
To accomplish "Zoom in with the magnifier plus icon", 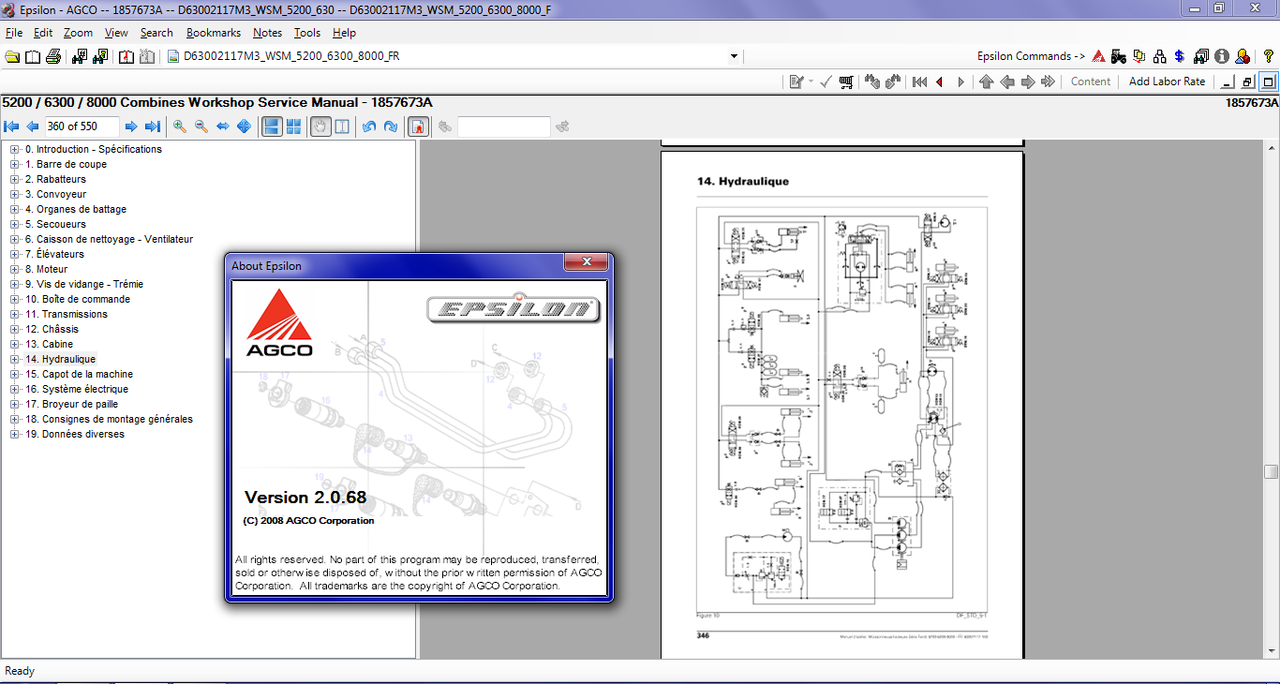I will (x=180, y=126).
